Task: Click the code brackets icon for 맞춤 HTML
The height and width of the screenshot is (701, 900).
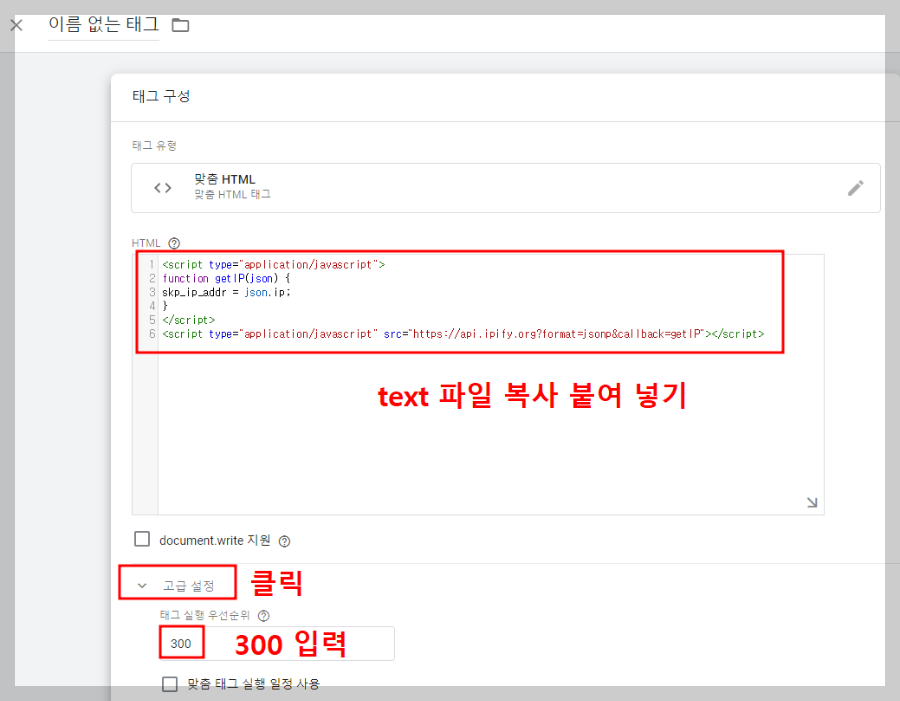Action: click(162, 188)
